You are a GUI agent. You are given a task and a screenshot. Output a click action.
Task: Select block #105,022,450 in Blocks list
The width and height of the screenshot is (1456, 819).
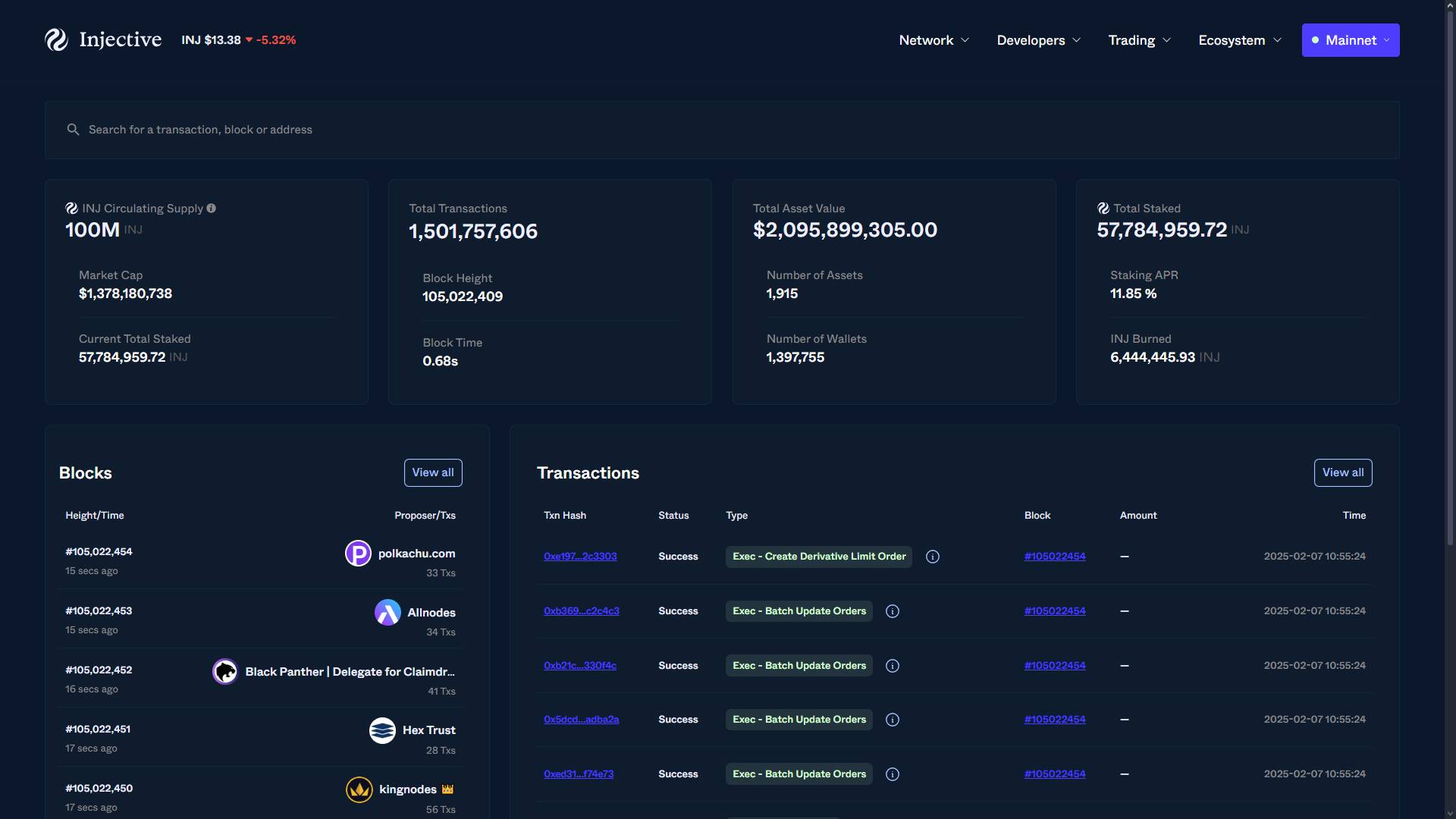pos(99,789)
